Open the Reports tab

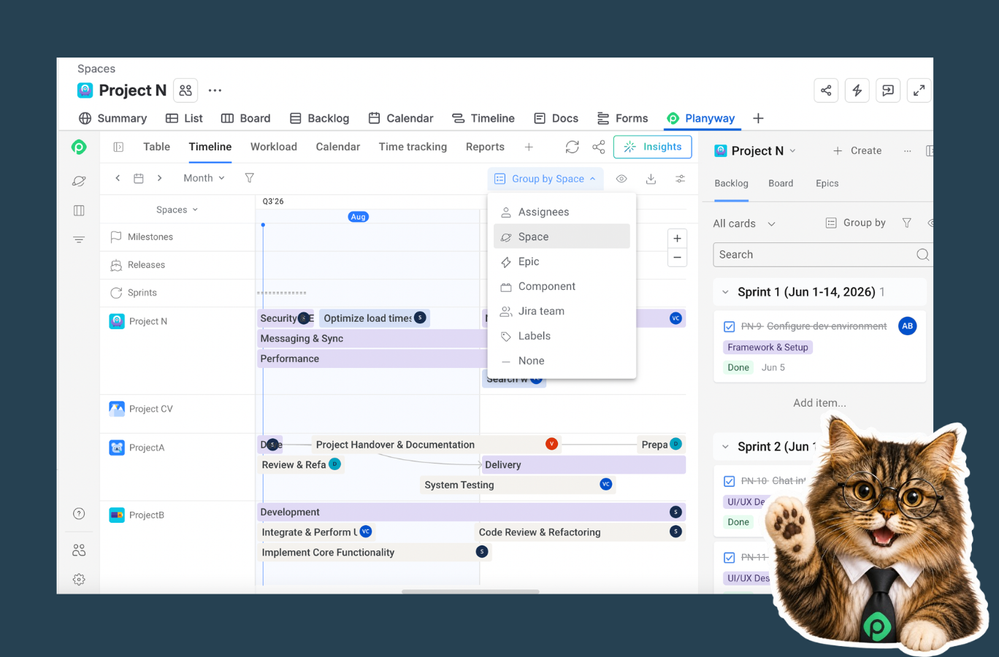485,147
